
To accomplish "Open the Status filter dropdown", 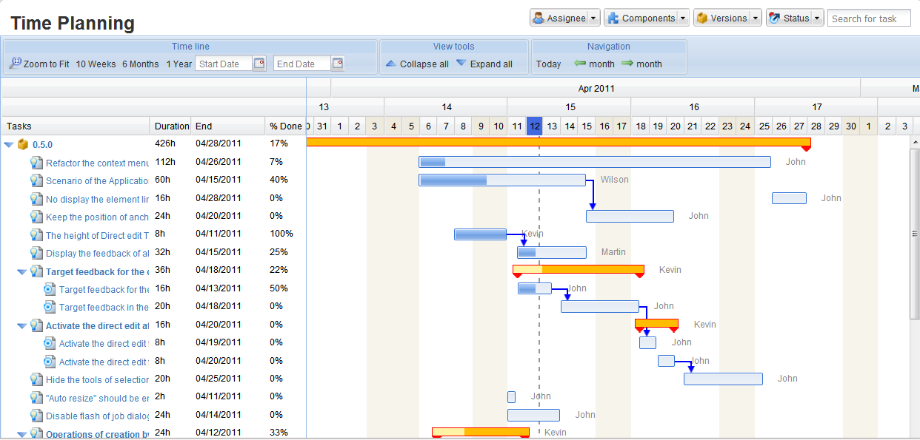I will pyautogui.click(x=794, y=18).
